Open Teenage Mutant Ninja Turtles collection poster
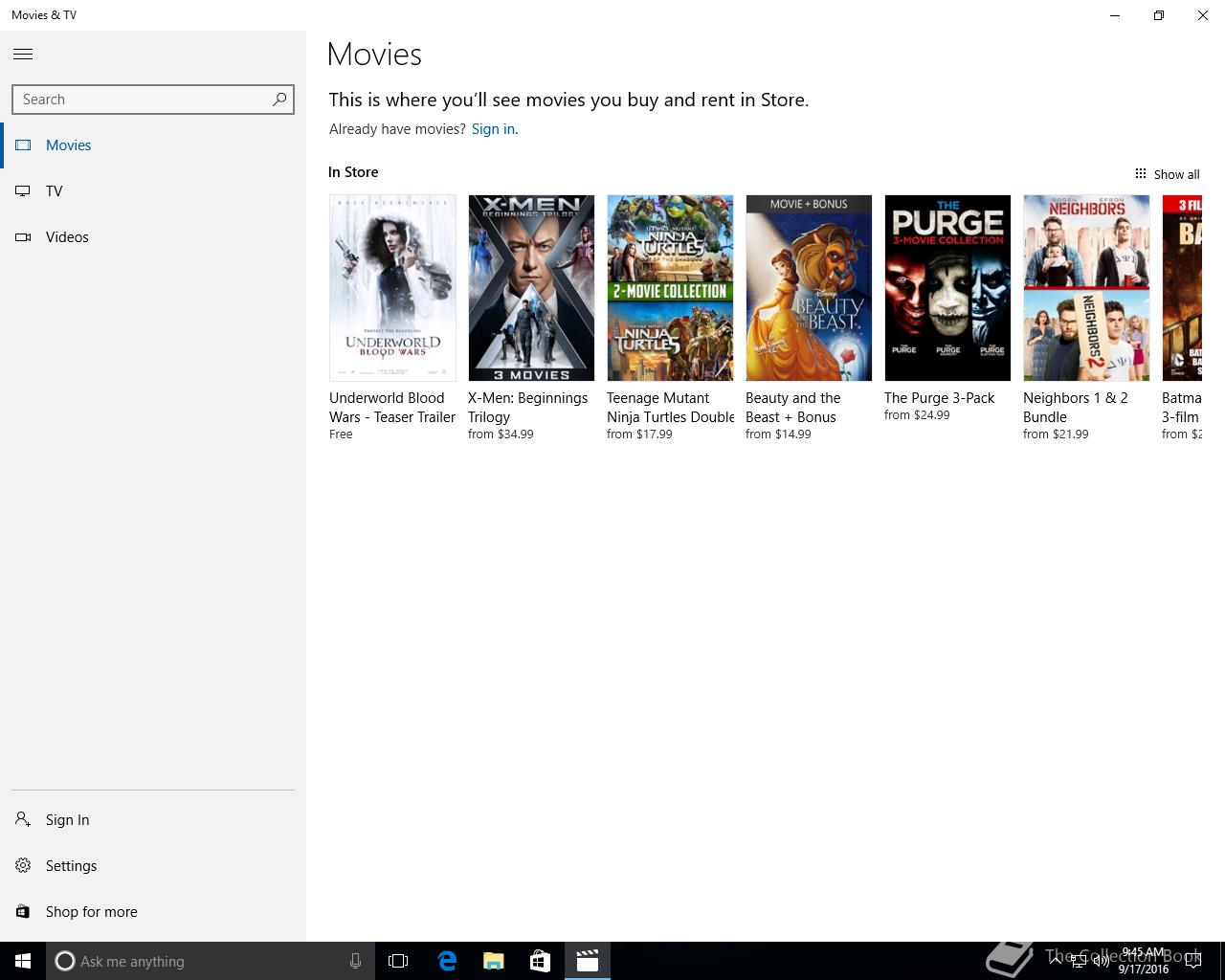 (670, 288)
